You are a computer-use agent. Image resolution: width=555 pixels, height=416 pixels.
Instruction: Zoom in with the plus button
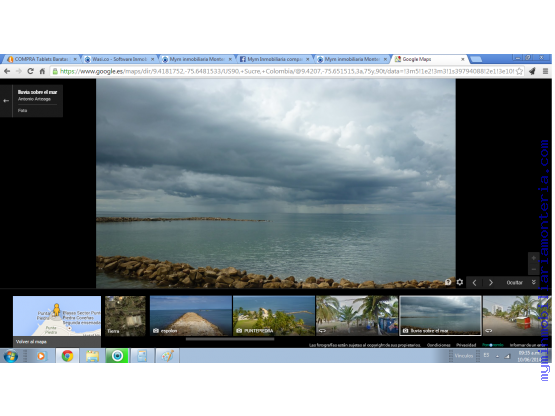click(534, 258)
